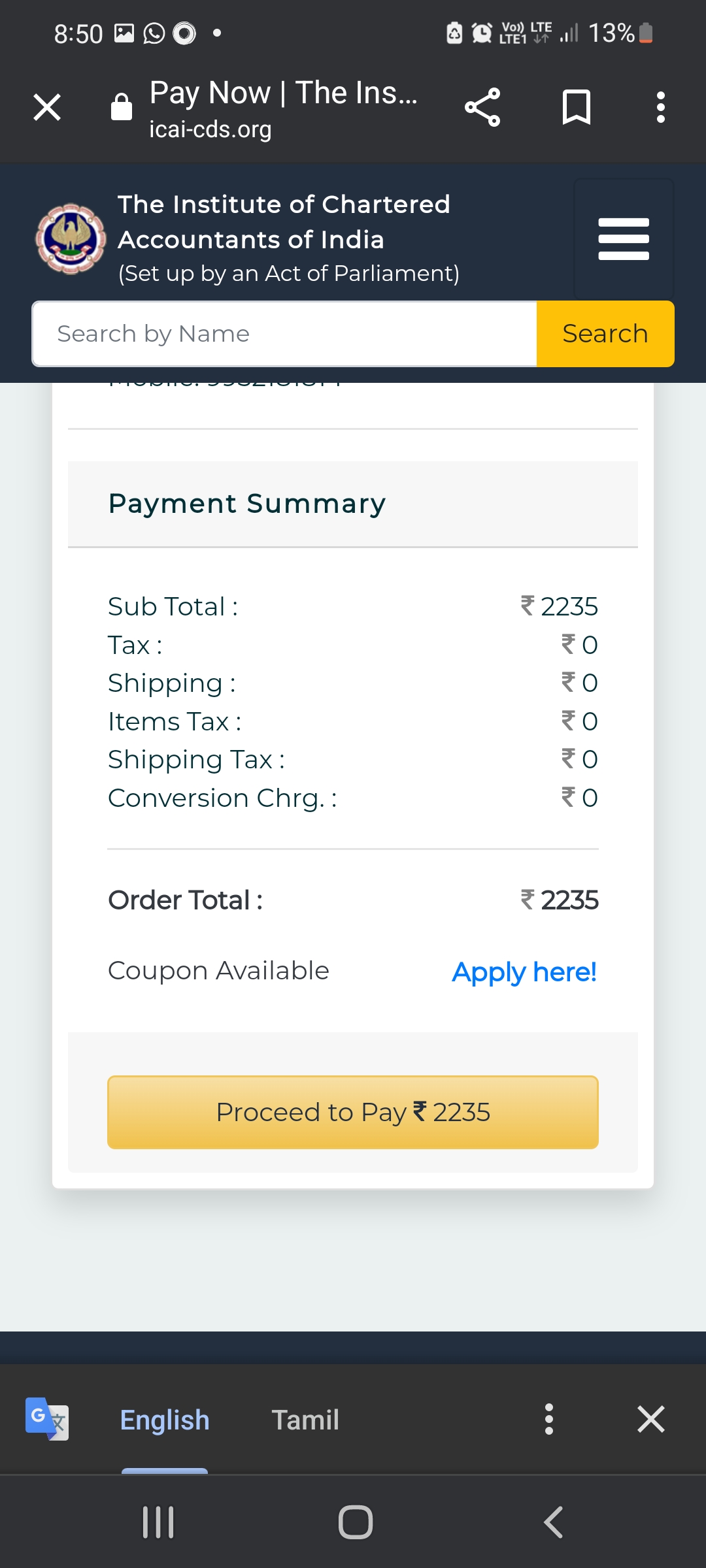Tap the ICAI emblem logo
The height and width of the screenshot is (1568, 706).
(71, 239)
